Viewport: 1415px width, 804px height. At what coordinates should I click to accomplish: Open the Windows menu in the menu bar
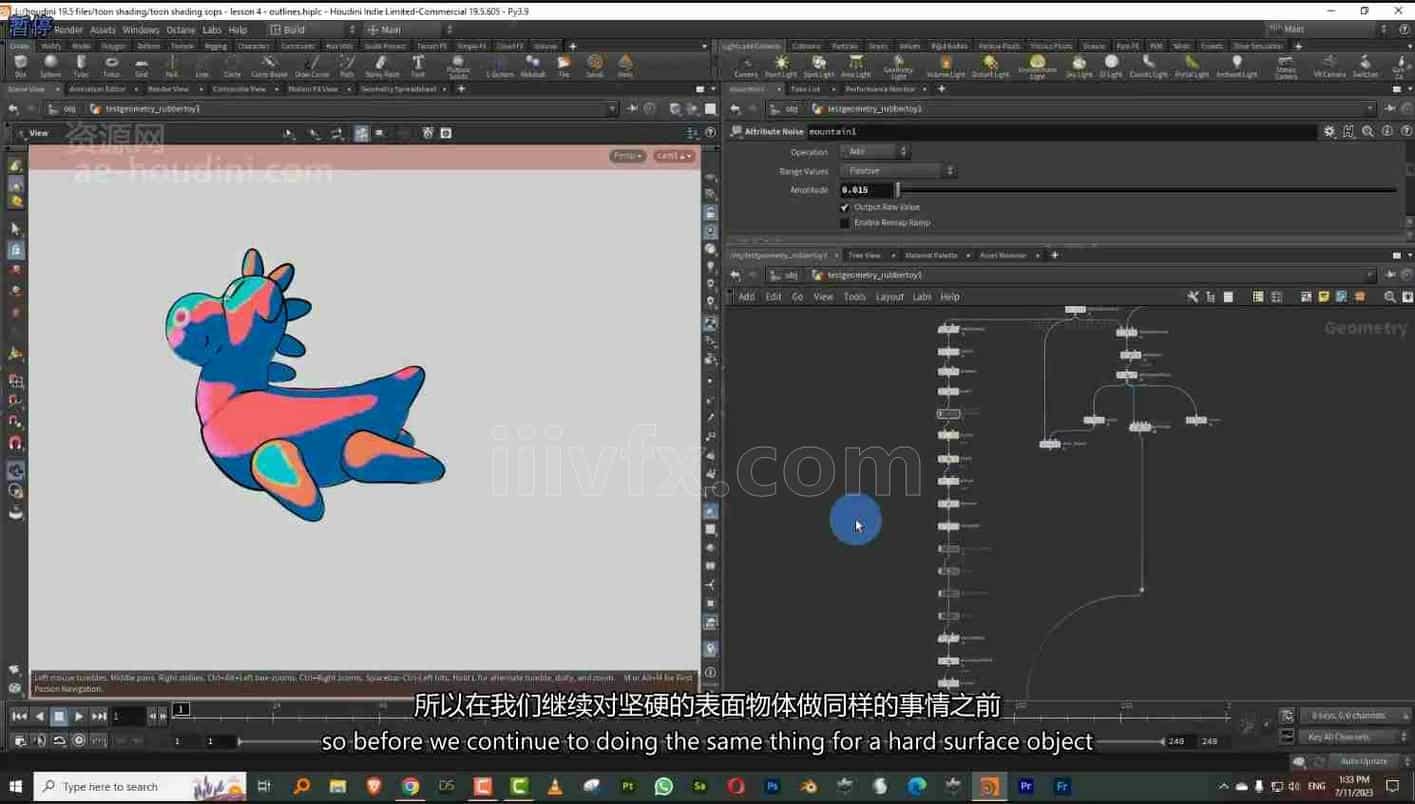point(141,30)
